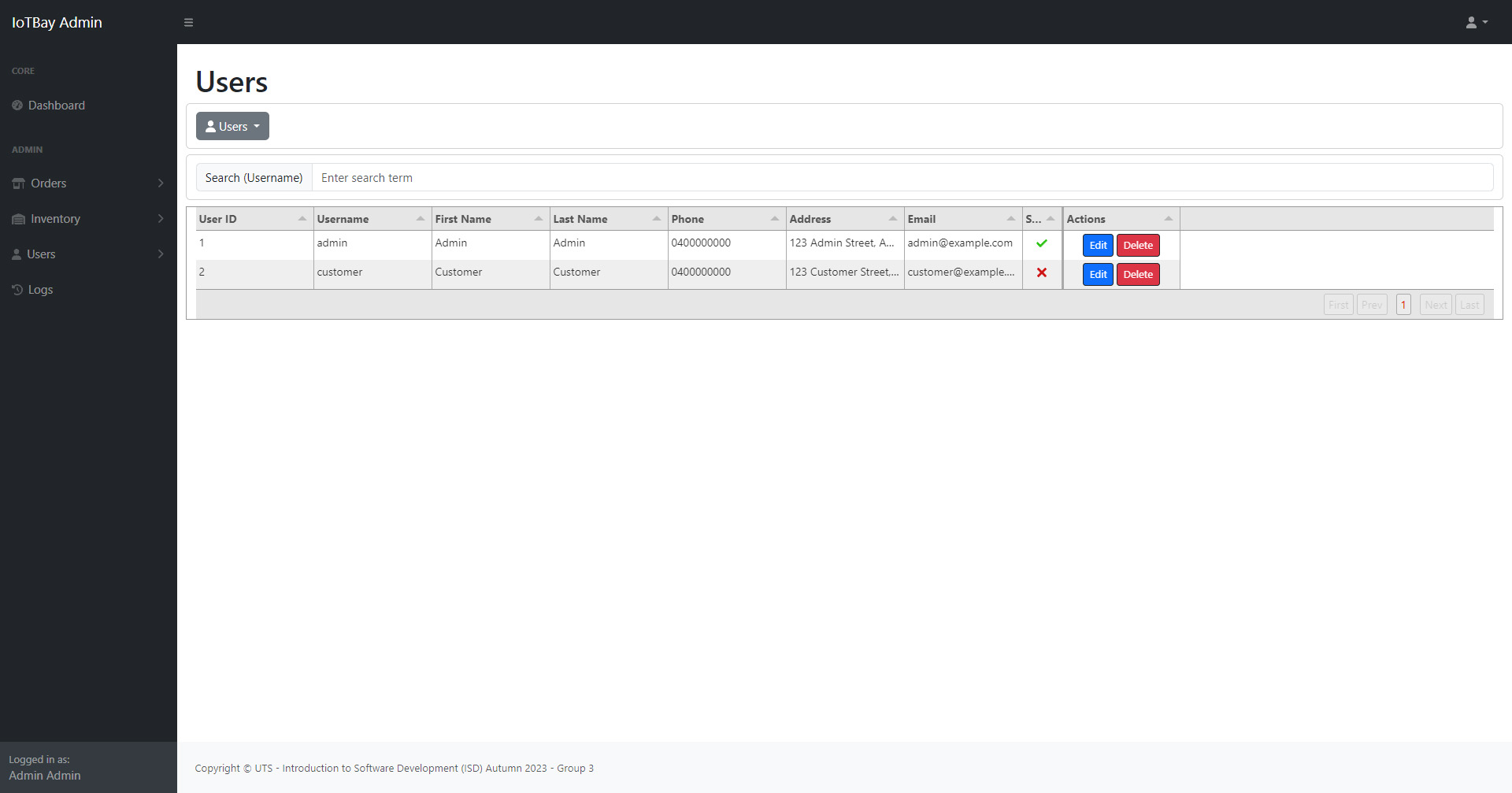Delete the customer user
Screen dimensions: 1512x793
(1138, 275)
